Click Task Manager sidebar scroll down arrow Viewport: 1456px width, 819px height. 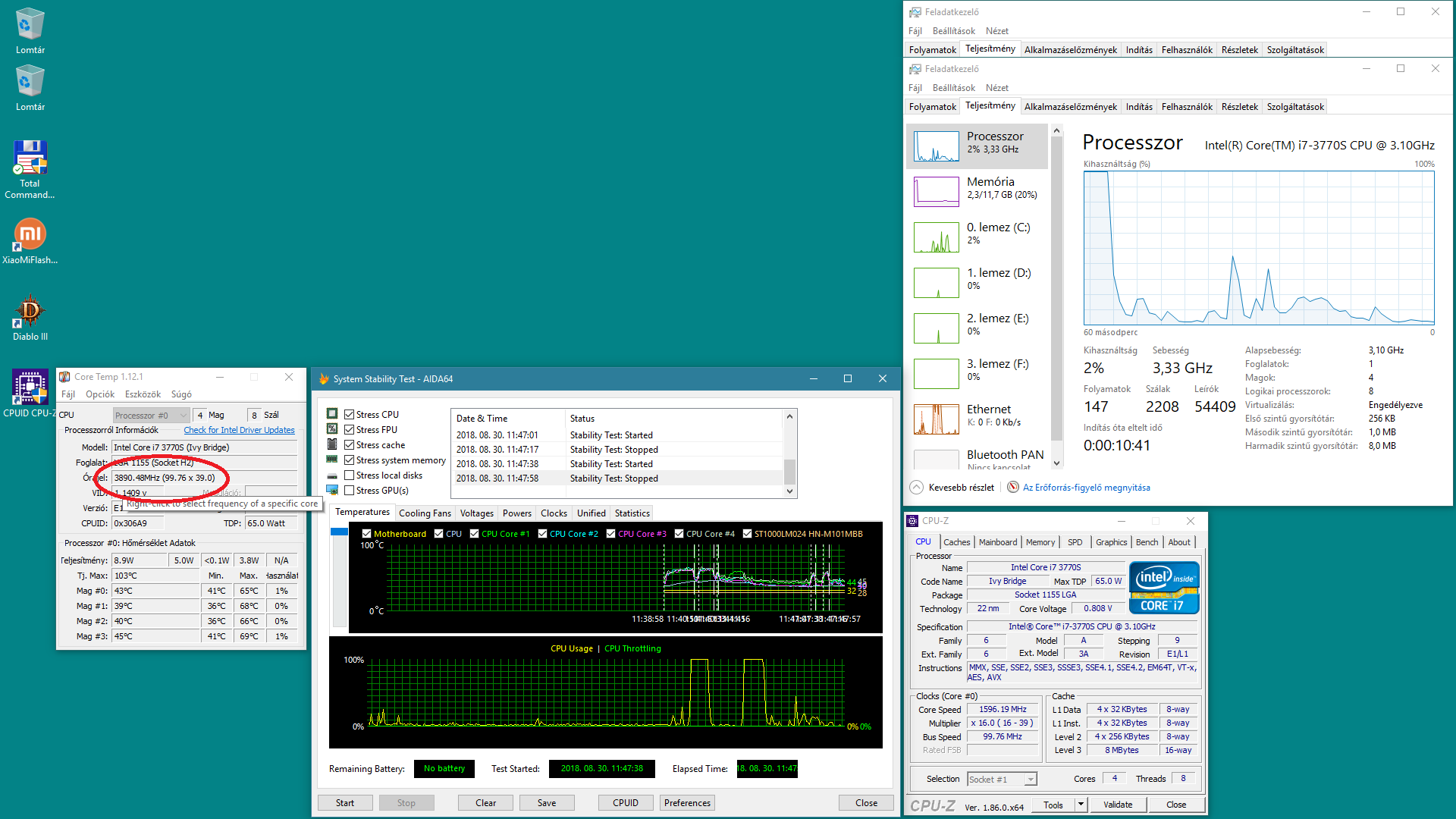coord(1056,463)
